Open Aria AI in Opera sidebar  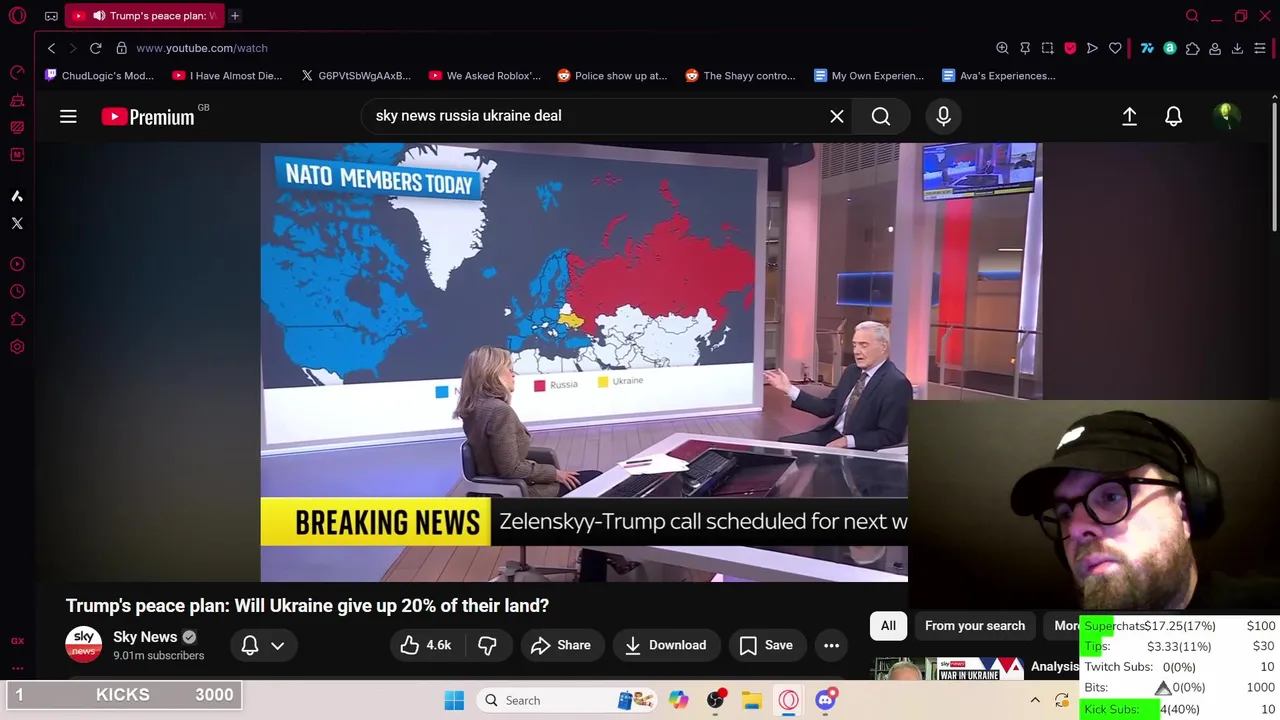pyautogui.click(x=17, y=196)
